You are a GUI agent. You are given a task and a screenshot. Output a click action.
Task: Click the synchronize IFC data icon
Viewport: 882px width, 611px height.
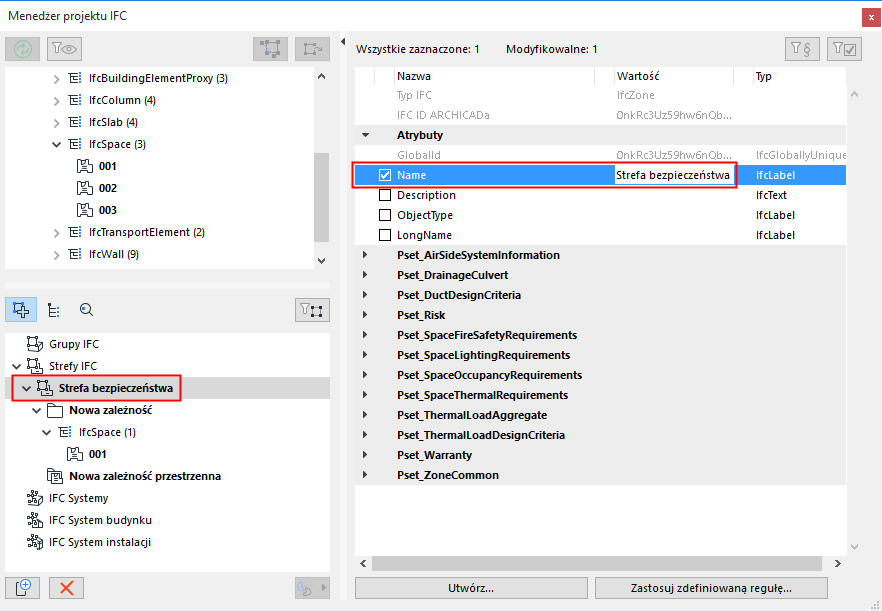pos(22,48)
